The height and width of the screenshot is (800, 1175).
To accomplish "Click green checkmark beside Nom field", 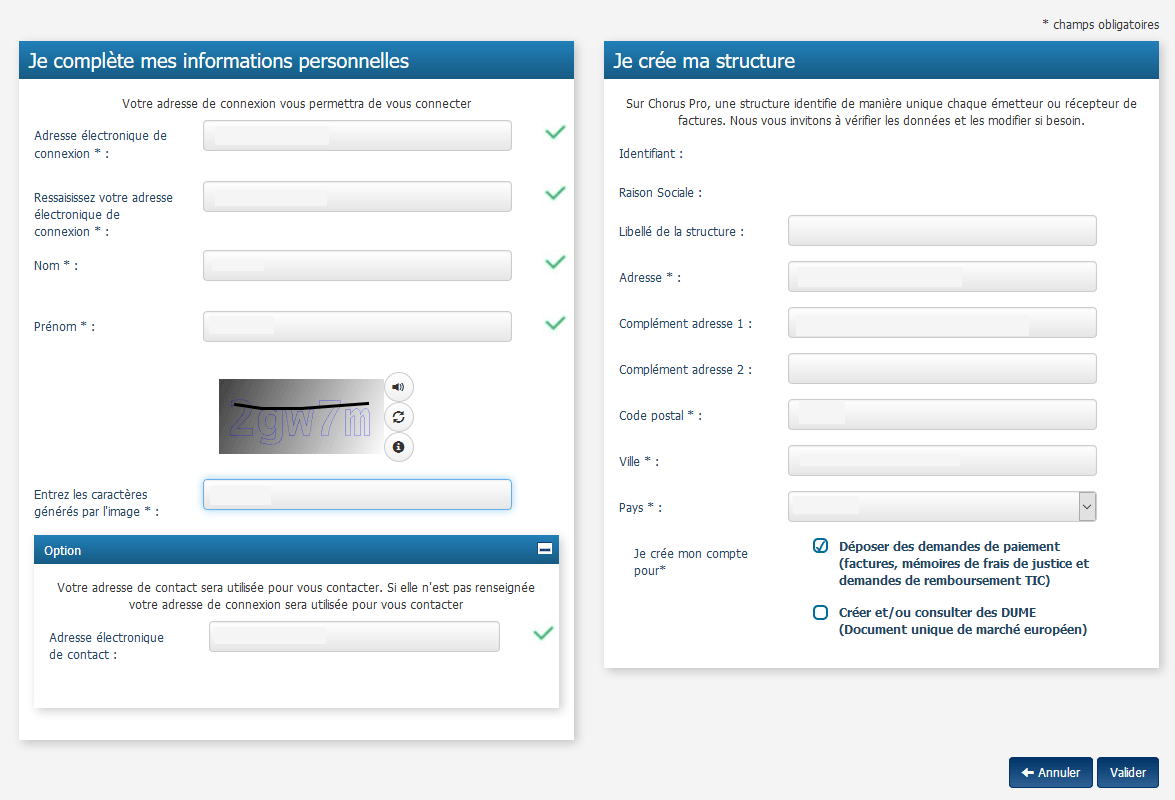I will (x=555, y=262).
